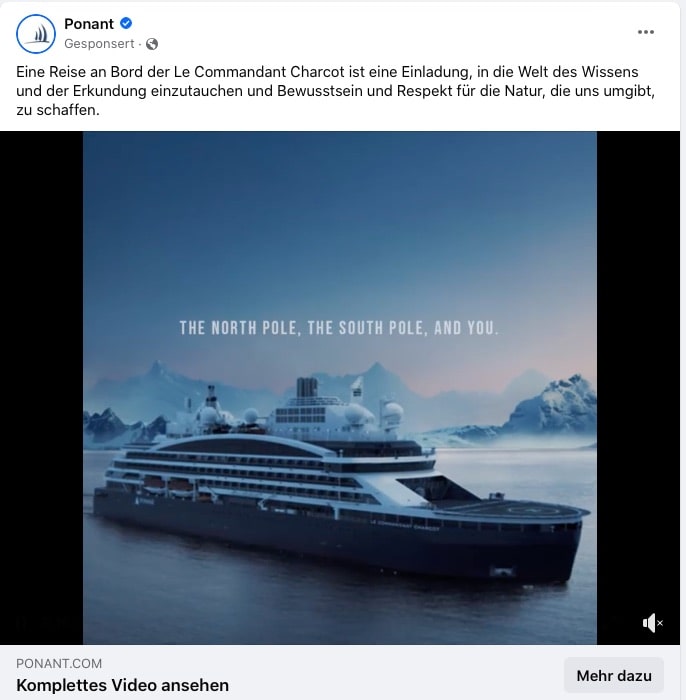
Task: Open the Ponant profile logo
Action: [36, 34]
